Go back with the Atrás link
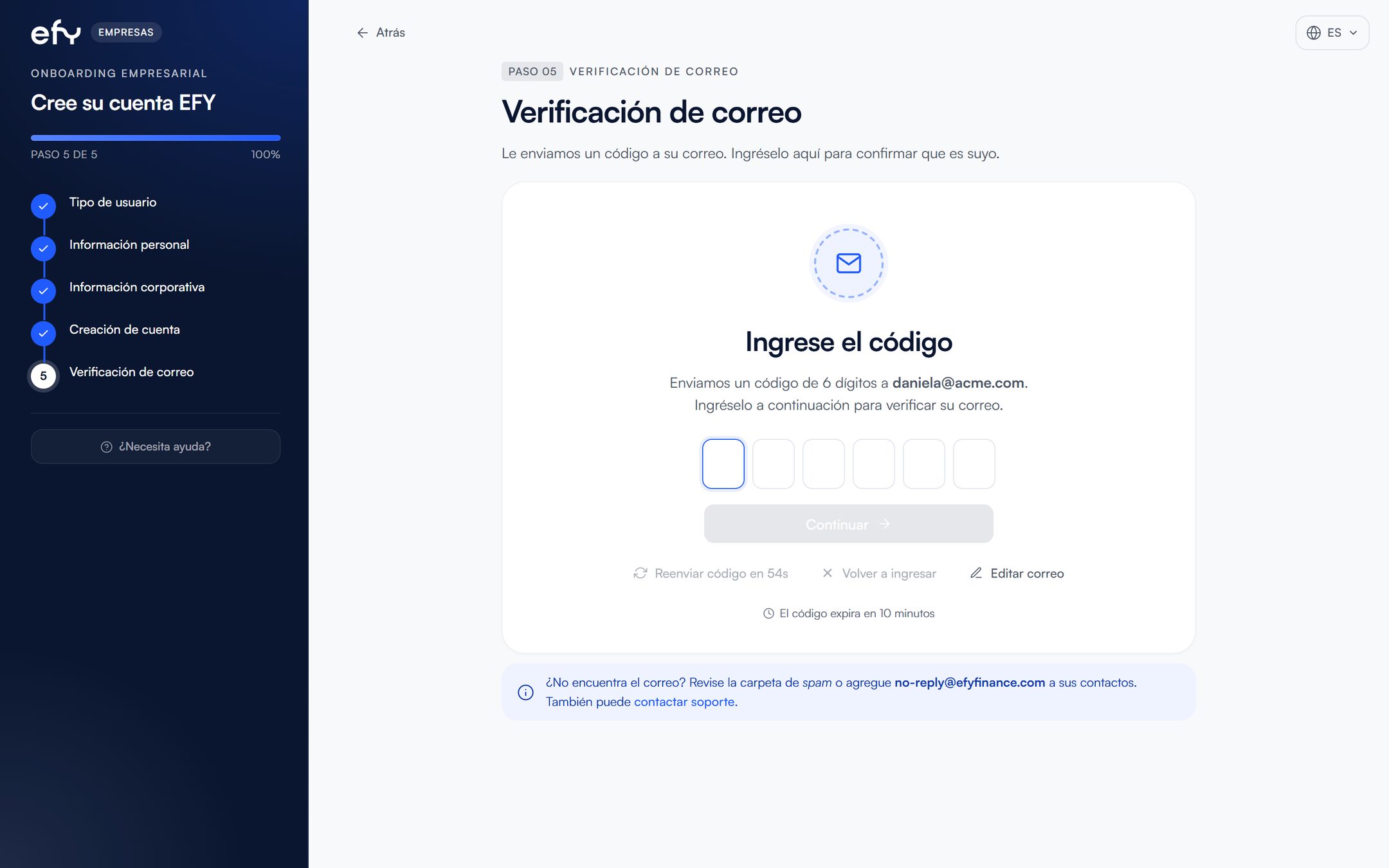 tap(381, 33)
